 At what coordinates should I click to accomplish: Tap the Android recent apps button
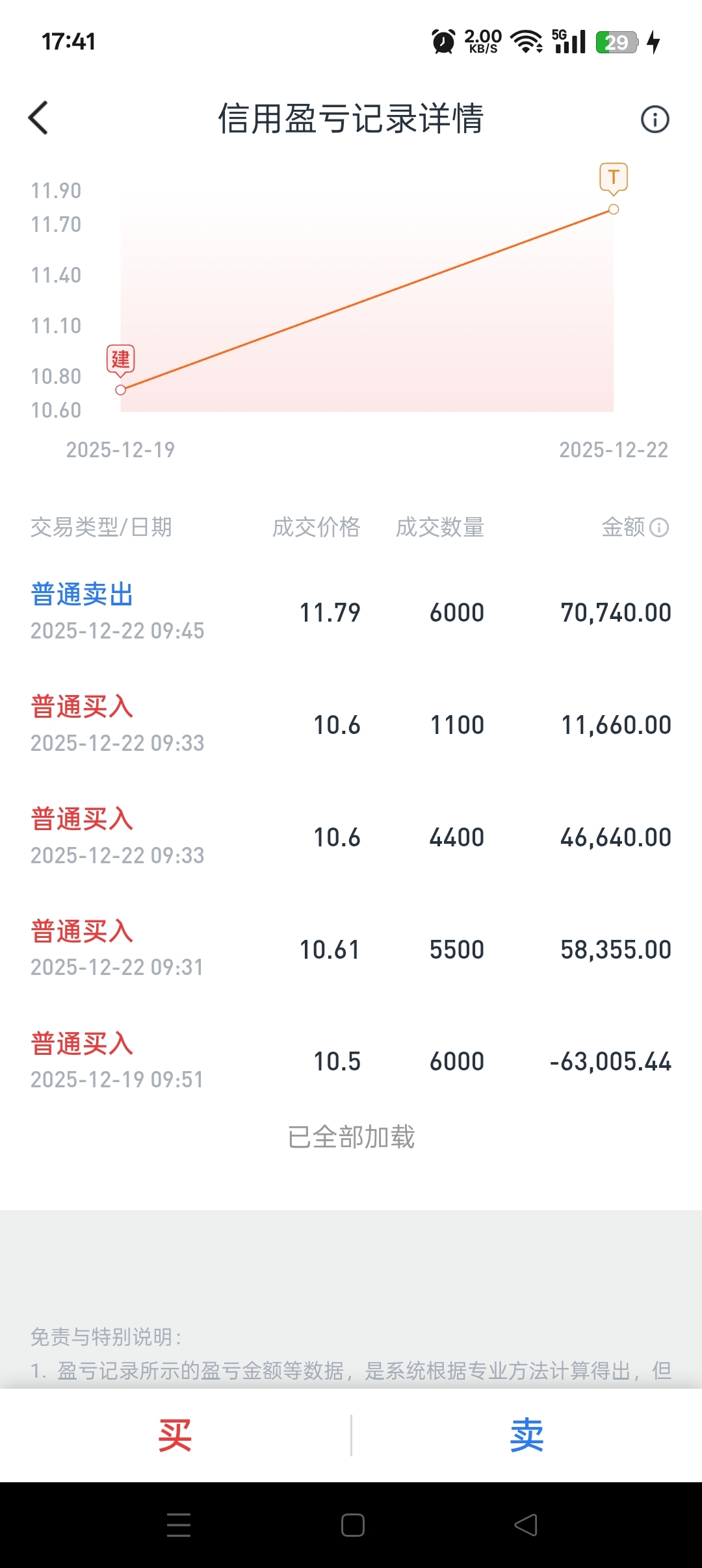[x=179, y=1524]
